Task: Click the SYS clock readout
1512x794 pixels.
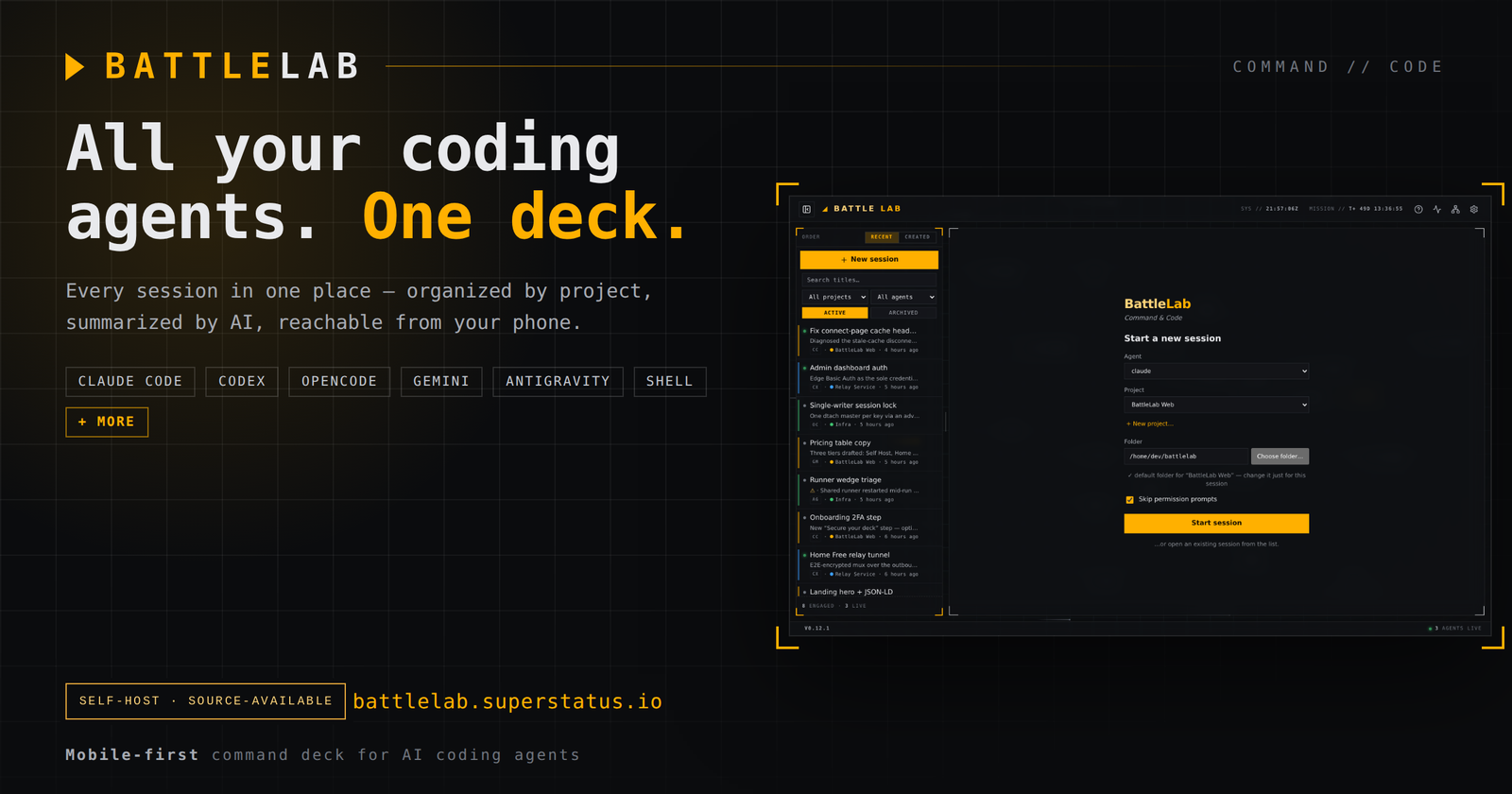Action: (x=1269, y=209)
